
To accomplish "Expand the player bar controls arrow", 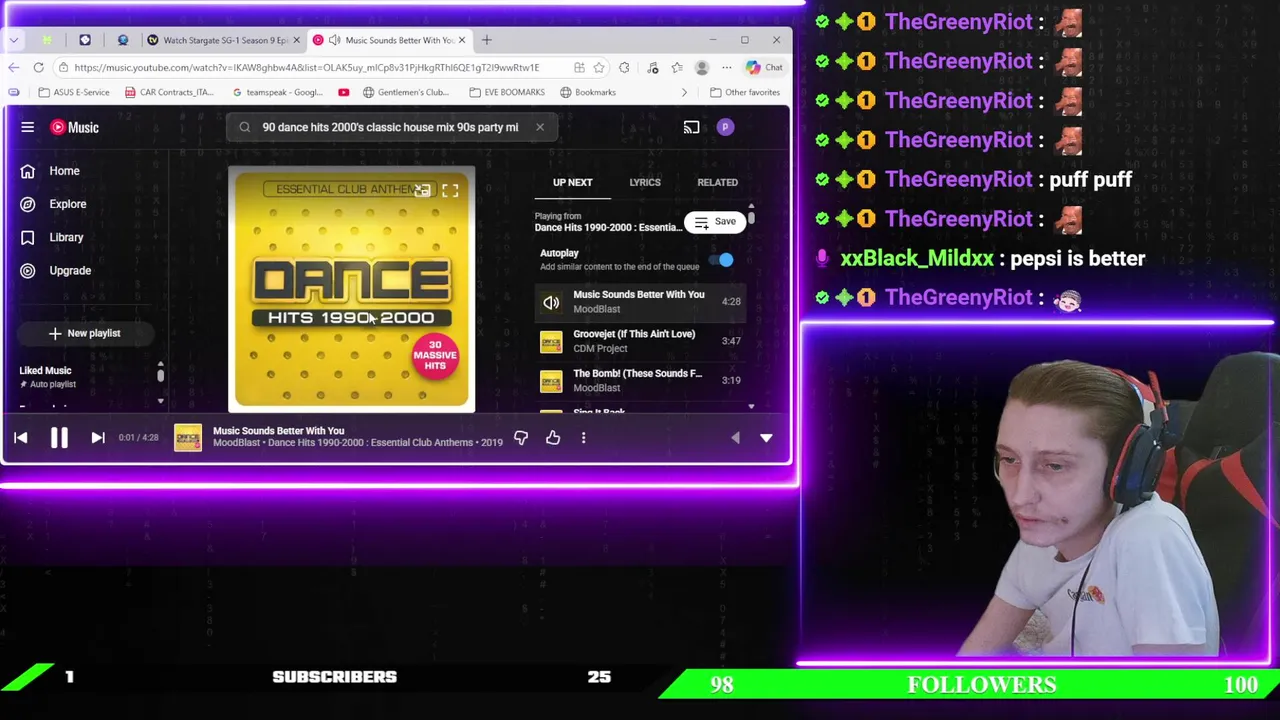I will (736, 438).
